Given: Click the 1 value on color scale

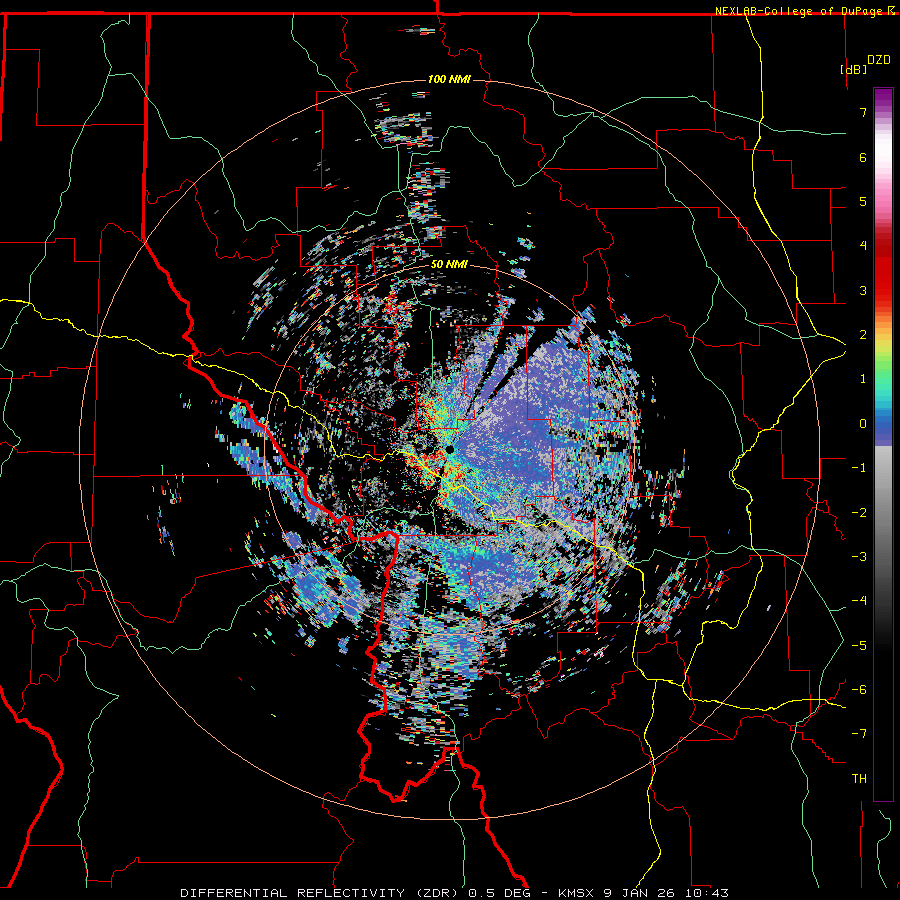Looking at the screenshot, I should pos(863,379).
